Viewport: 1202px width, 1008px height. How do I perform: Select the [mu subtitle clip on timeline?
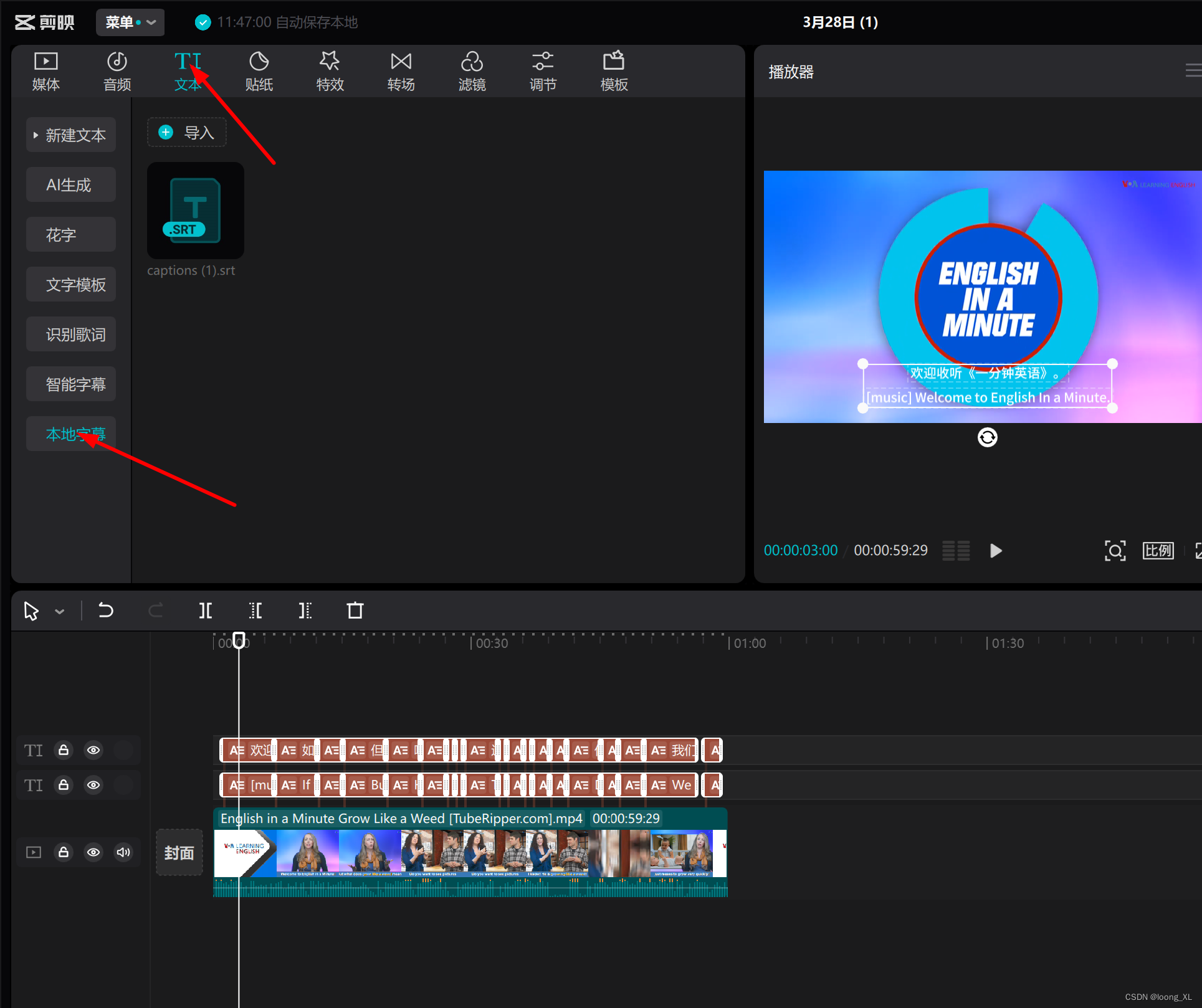coord(248,785)
